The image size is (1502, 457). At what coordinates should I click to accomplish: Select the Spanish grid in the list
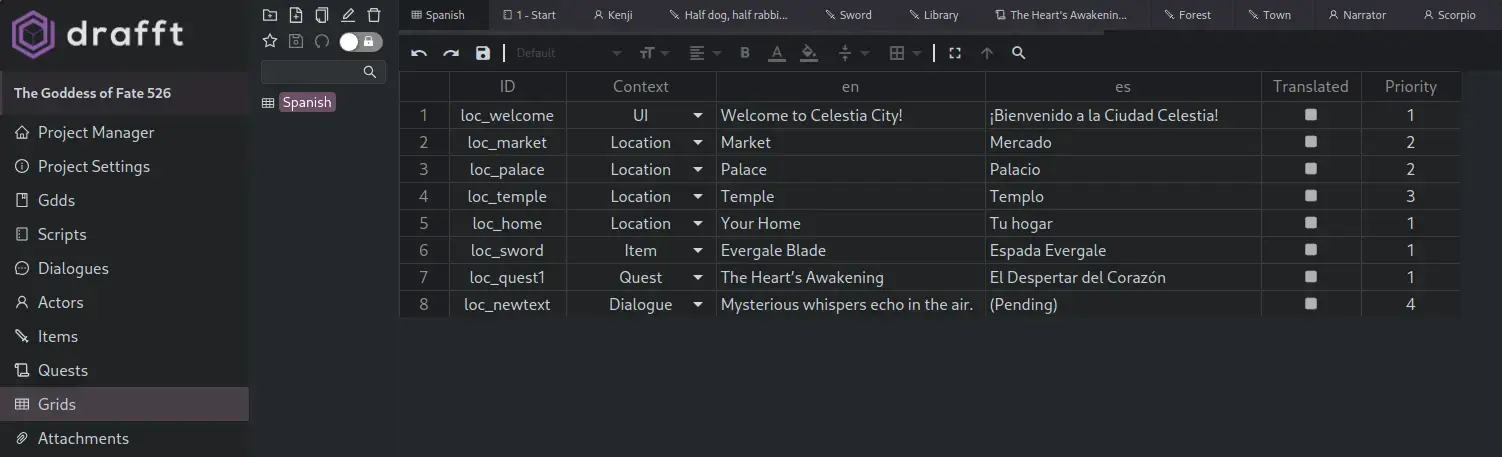coord(307,102)
